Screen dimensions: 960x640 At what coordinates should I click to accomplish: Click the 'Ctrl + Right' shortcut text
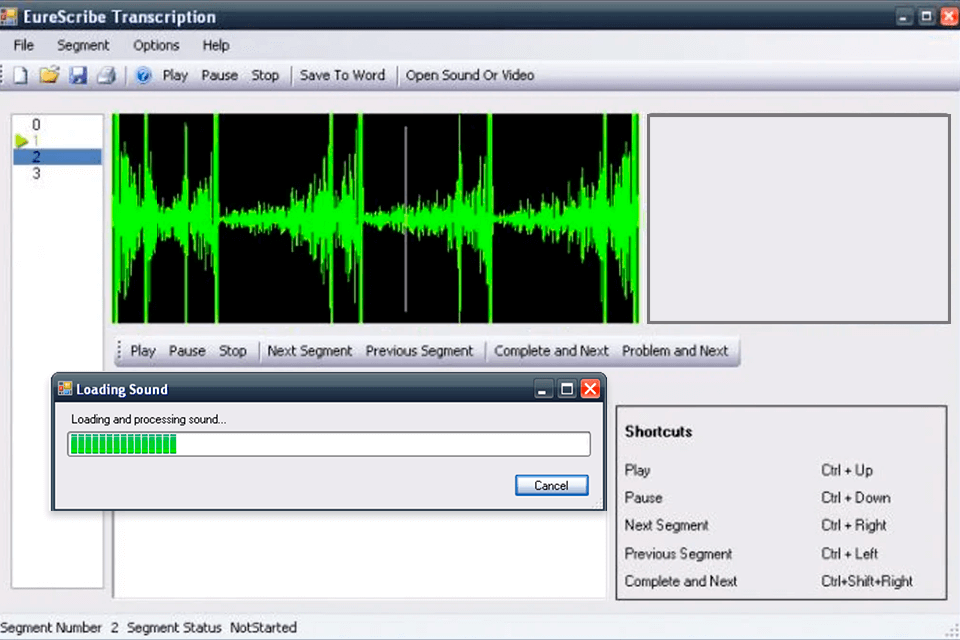(x=854, y=525)
